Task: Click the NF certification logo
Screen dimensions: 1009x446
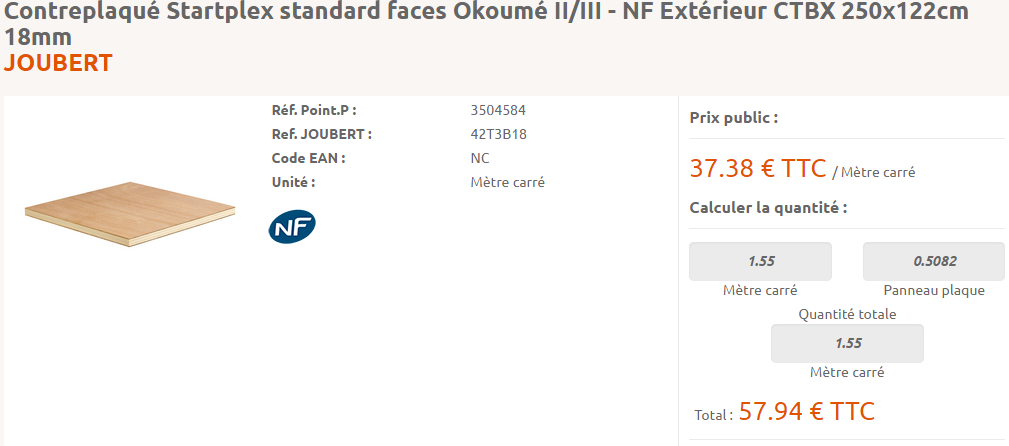Action: coord(292,227)
